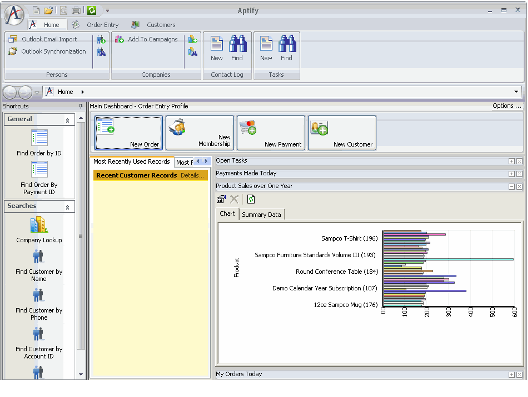Click the scroll down arrow in Shortcuts panel
This screenshot has height=397, width=528.
click(81, 374)
